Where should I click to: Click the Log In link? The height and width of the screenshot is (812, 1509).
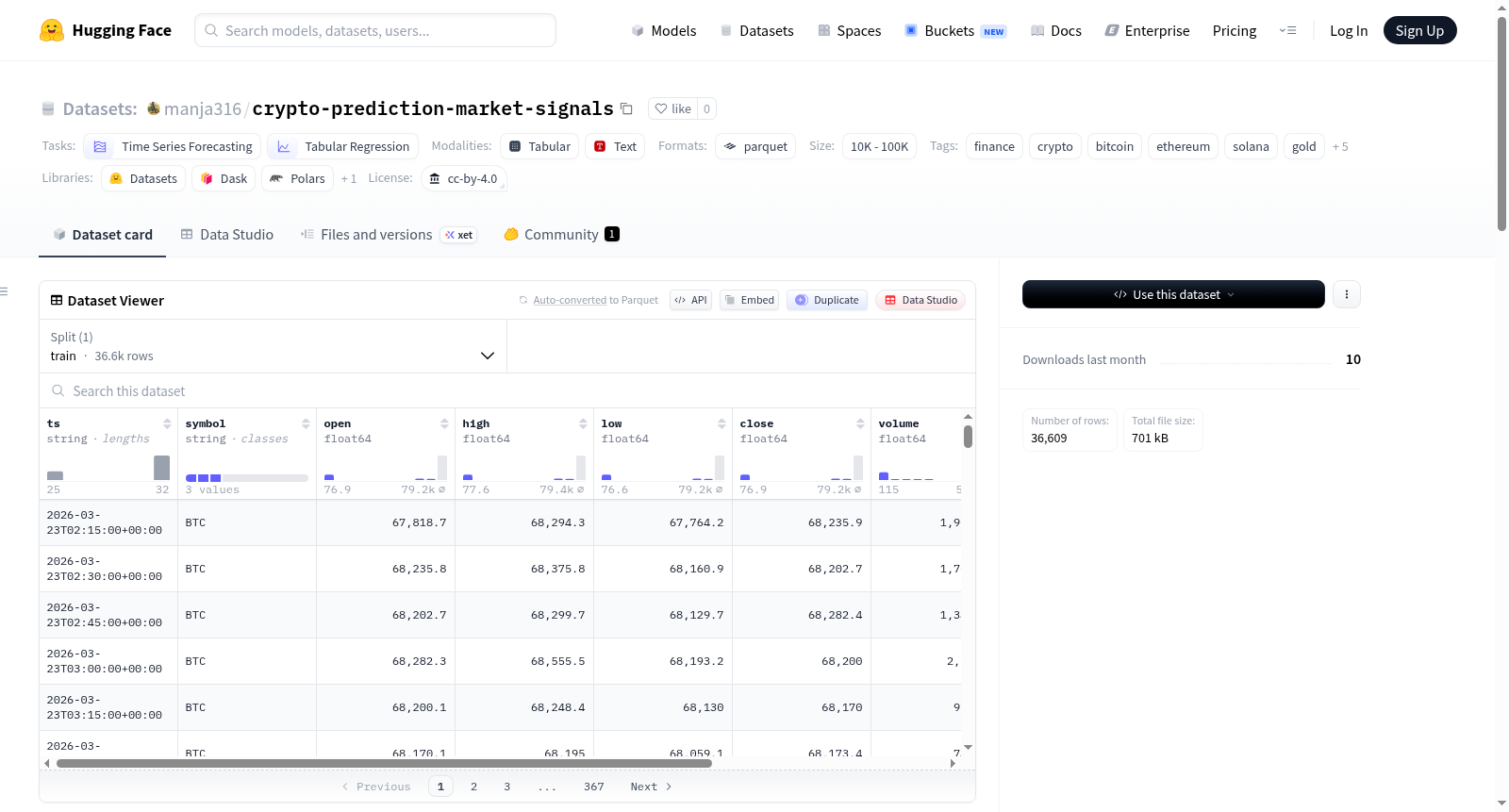pyautogui.click(x=1349, y=30)
